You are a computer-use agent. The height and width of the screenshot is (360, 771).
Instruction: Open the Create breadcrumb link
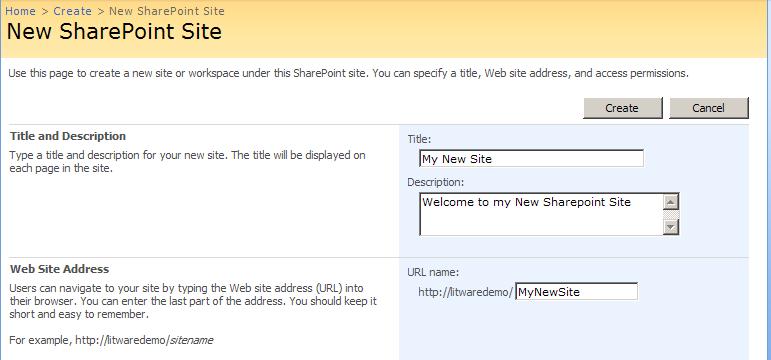tap(72, 11)
